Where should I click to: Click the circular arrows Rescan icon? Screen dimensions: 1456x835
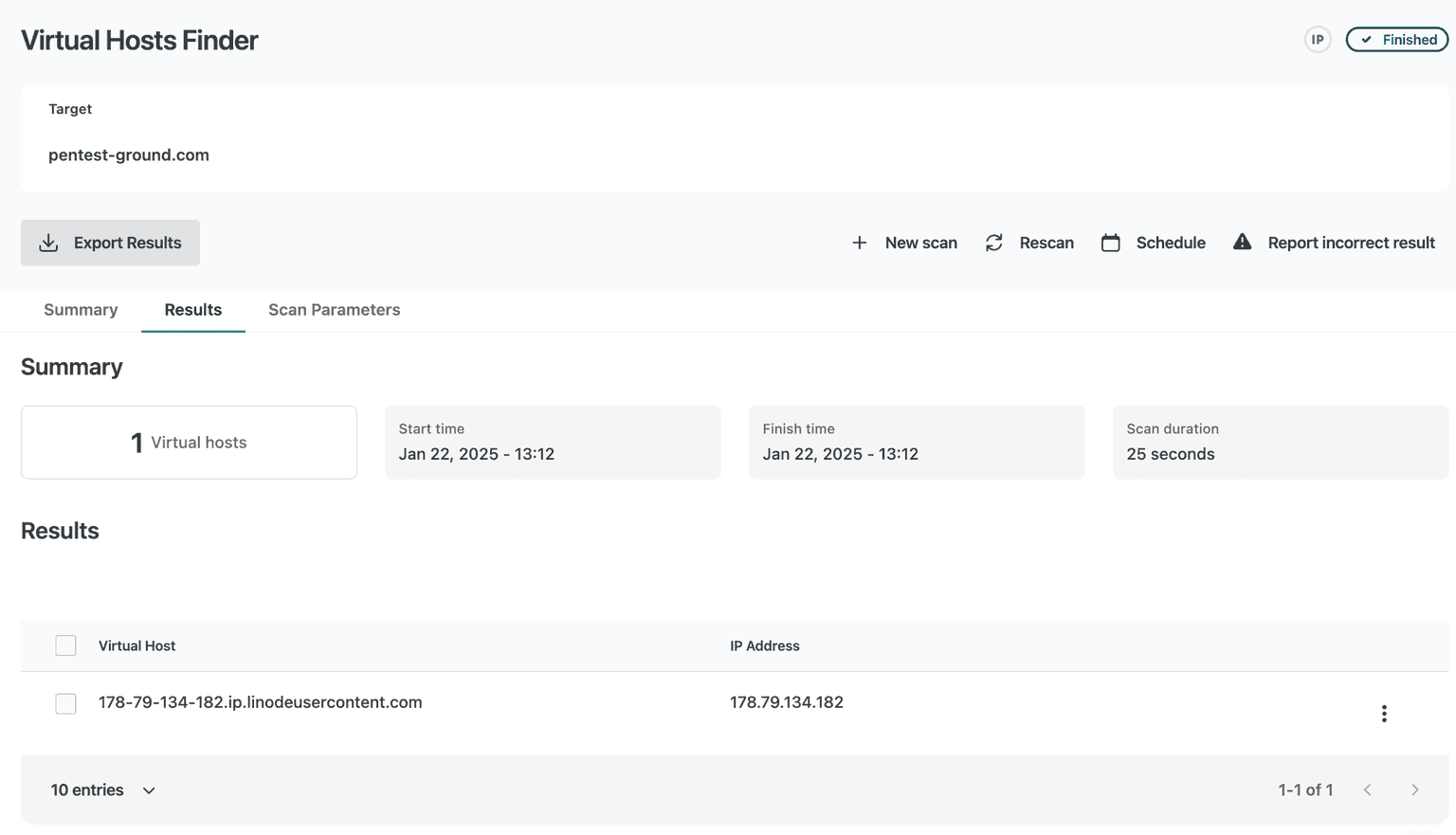click(993, 243)
